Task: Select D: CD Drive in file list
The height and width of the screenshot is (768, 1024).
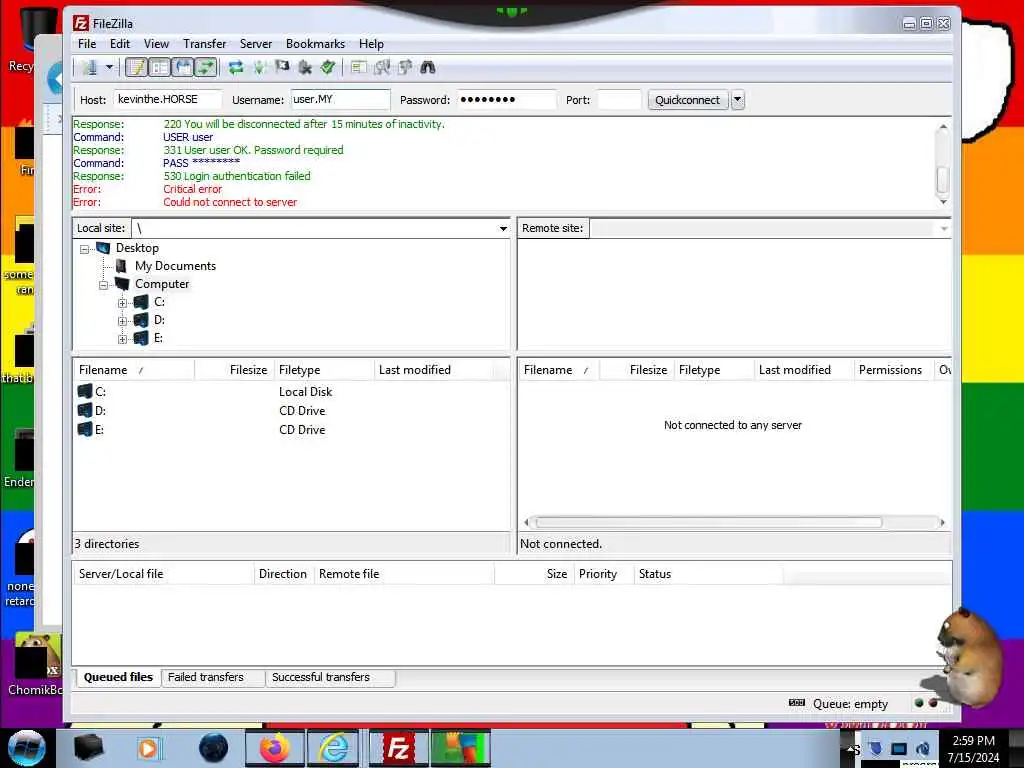Action: pos(291,411)
